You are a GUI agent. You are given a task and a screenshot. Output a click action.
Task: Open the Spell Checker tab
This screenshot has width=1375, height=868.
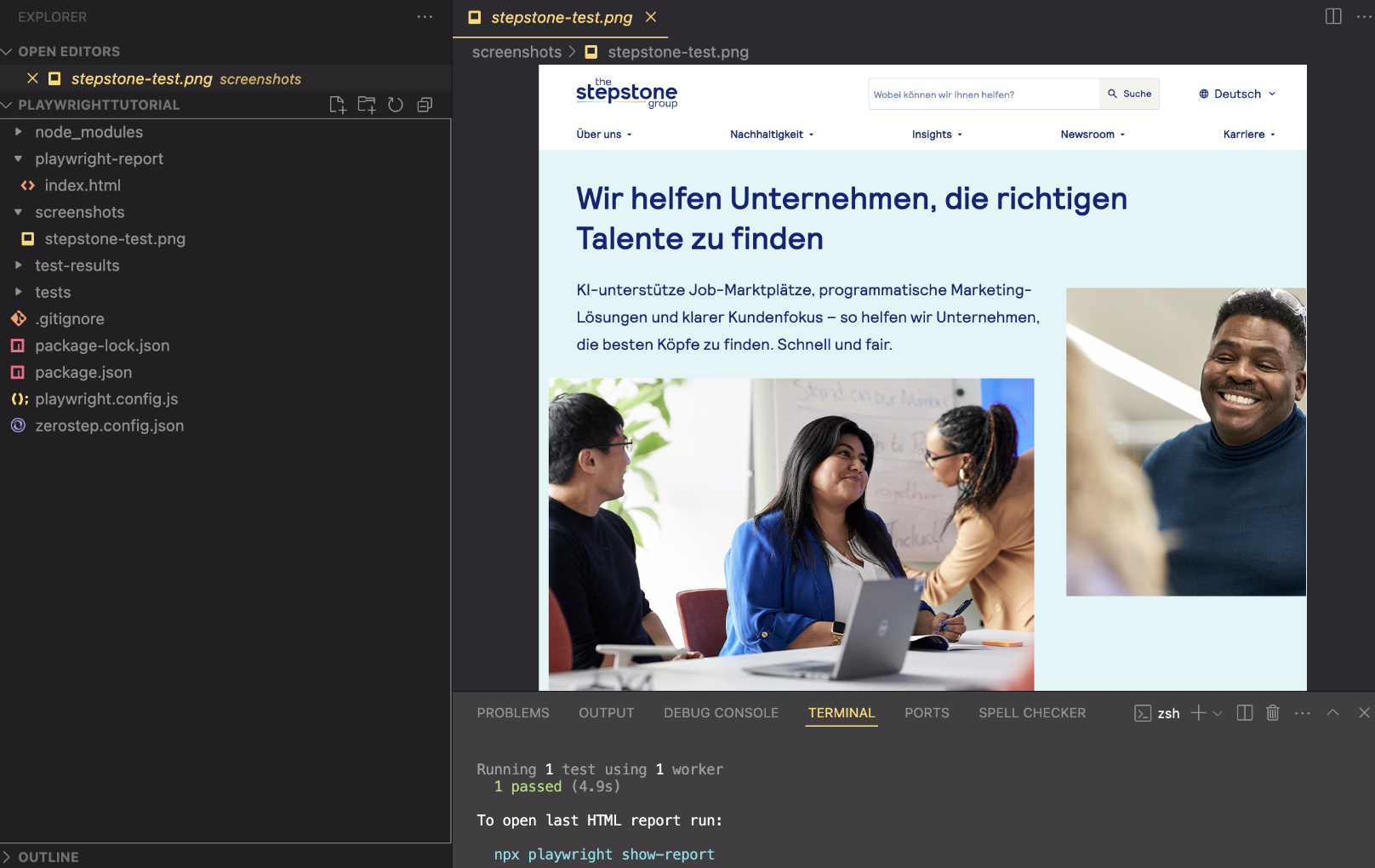click(x=1032, y=713)
